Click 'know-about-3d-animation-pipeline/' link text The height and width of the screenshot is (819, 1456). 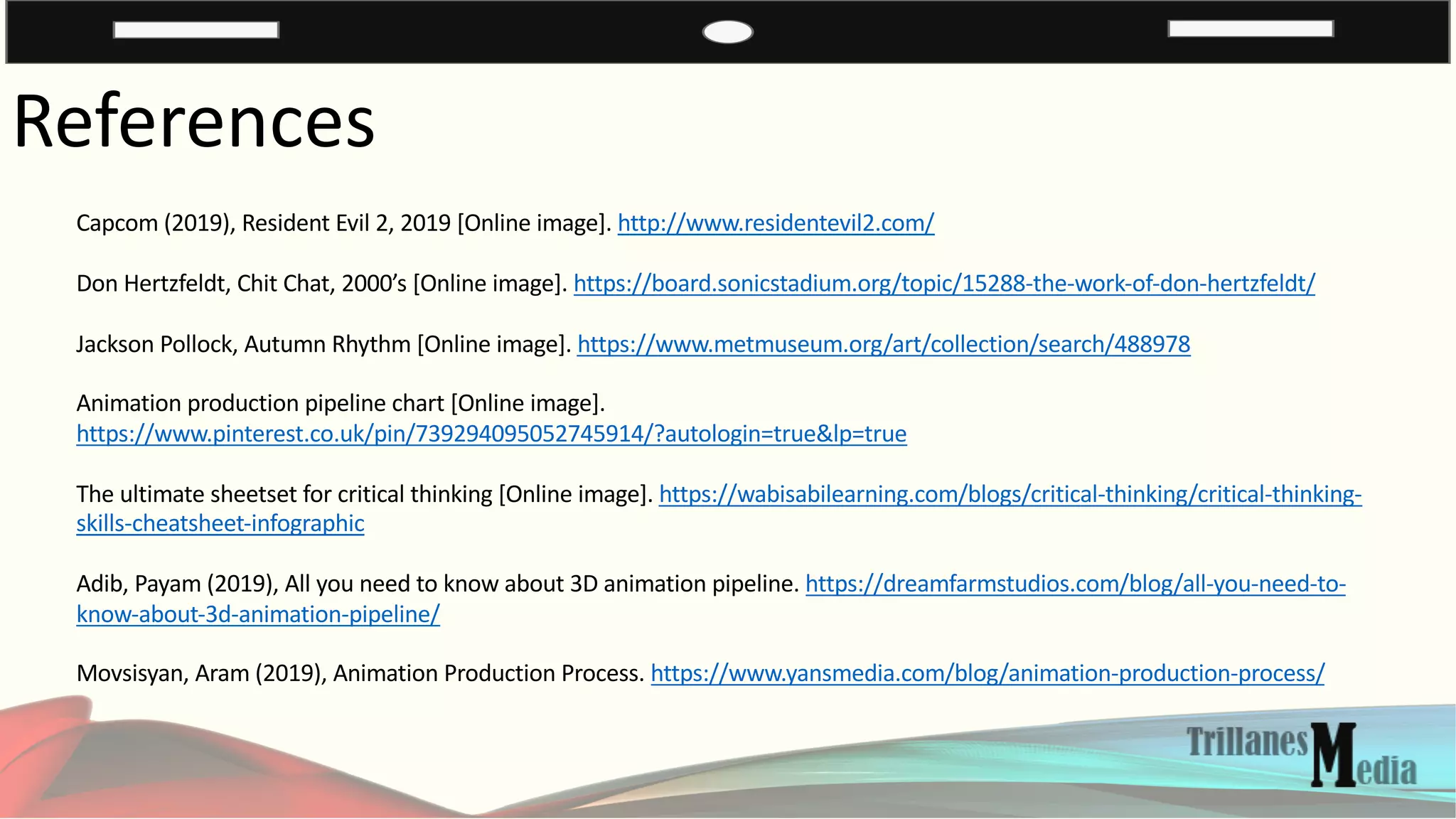coord(258,614)
